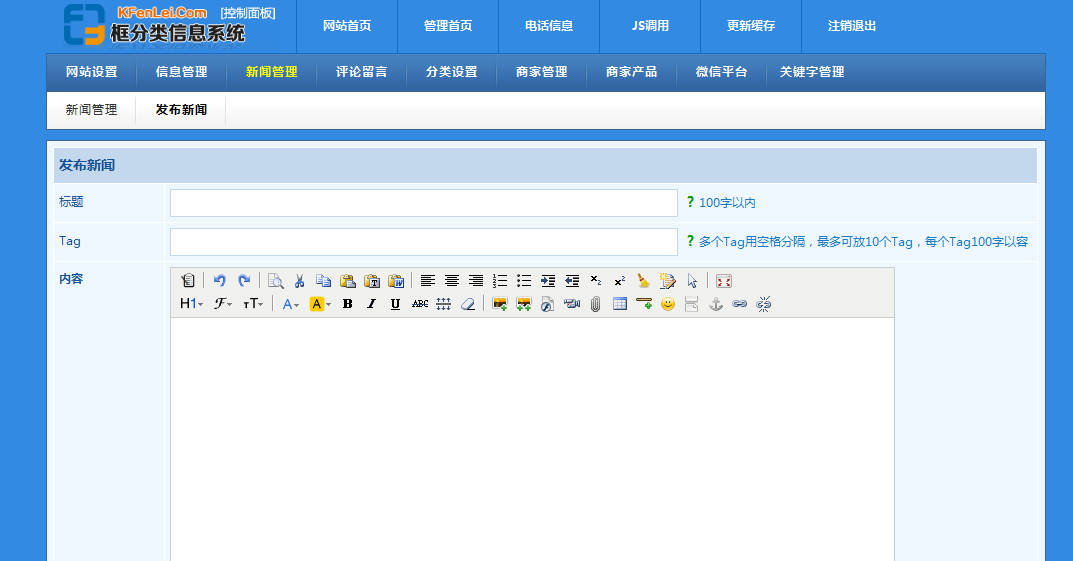
Task: Click the cut scissors icon
Action: [x=299, y=281]
